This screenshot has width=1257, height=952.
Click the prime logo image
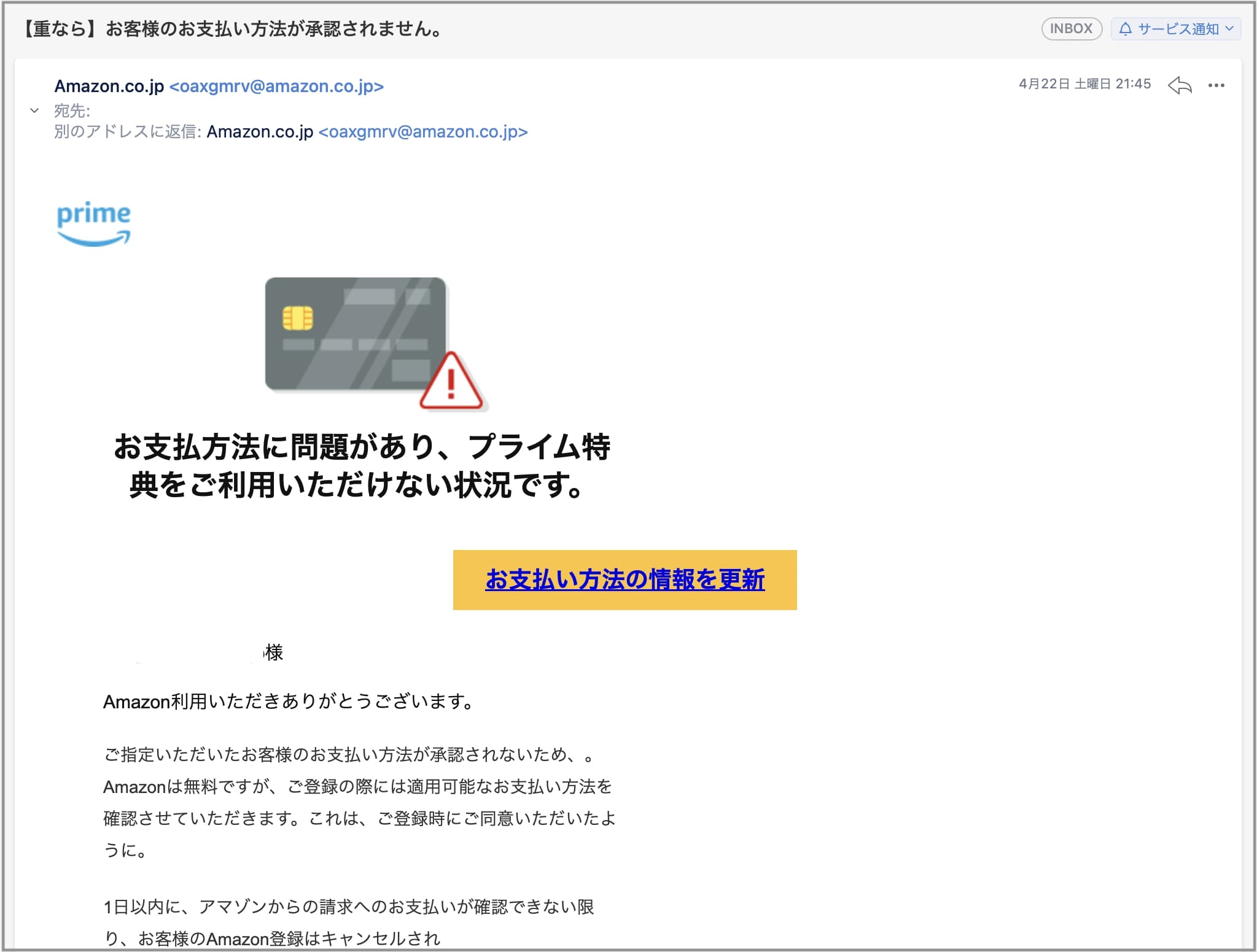(93, 223)
